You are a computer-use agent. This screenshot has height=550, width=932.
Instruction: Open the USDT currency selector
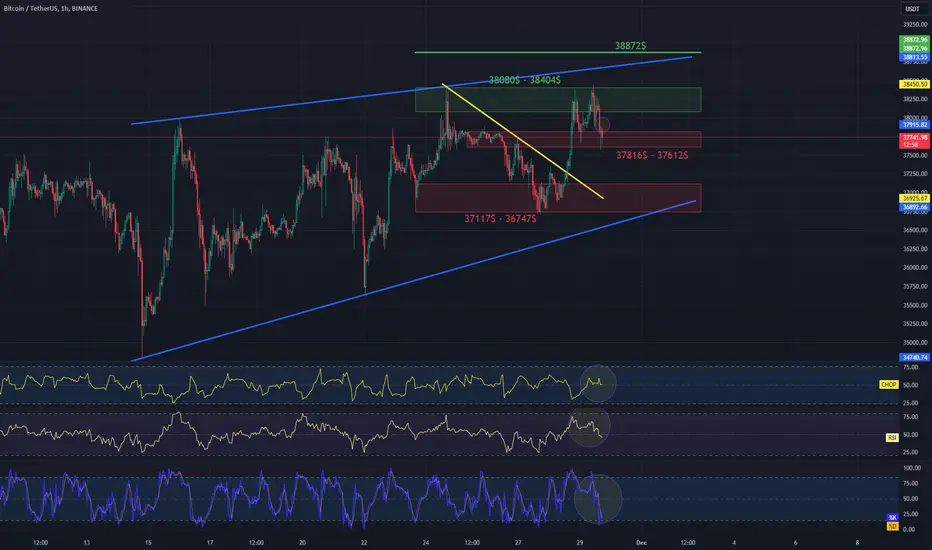(912, 9)
